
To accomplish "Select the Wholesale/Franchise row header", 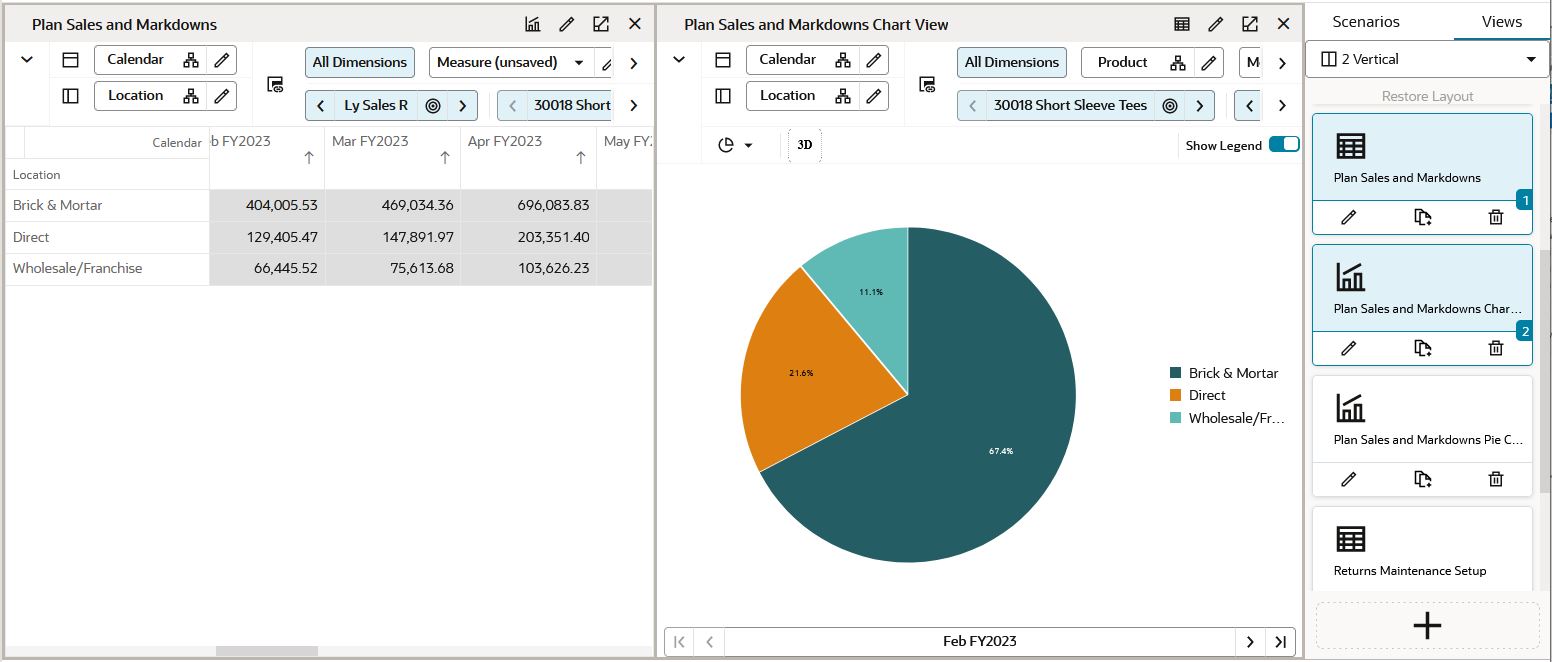I will (x=108, y=269).
